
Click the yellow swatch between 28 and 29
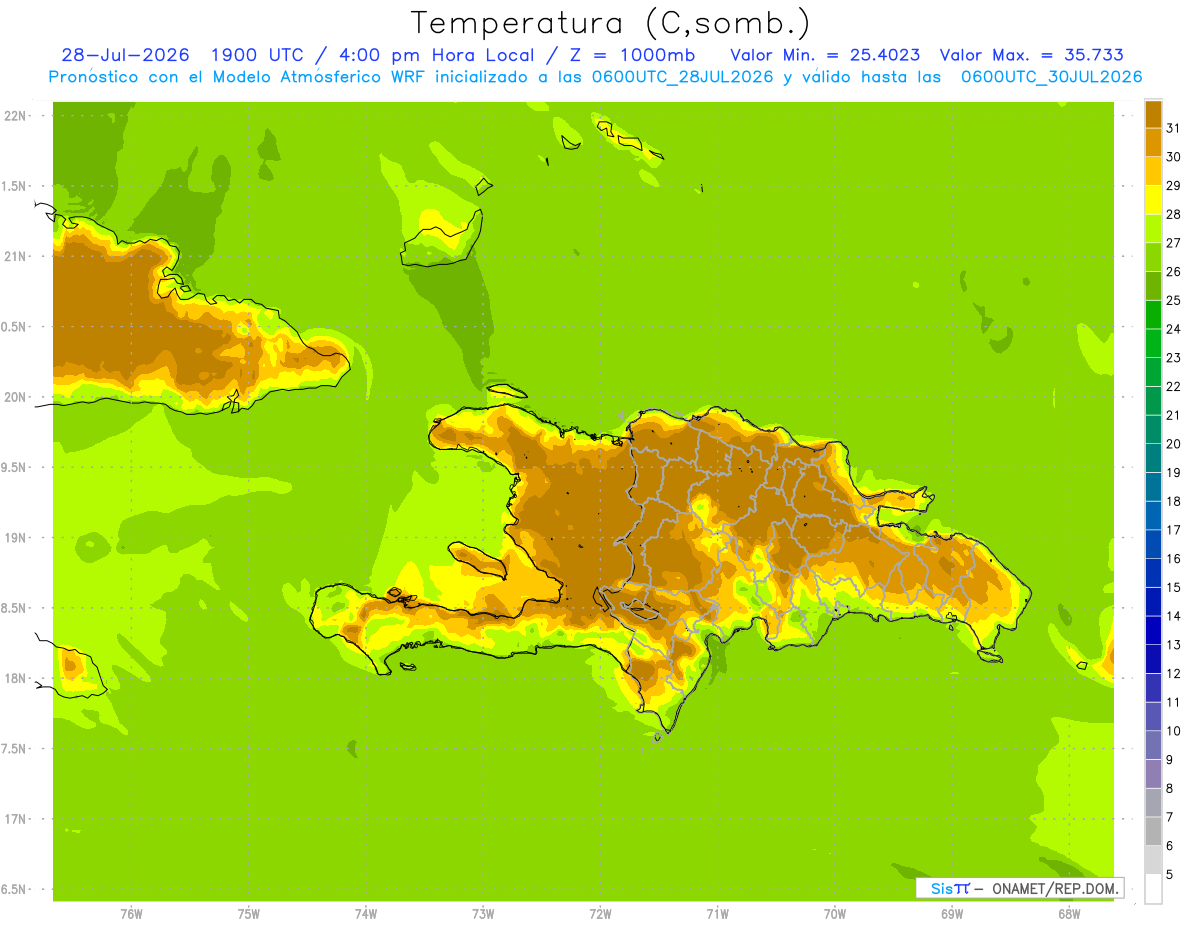[x=1153, y=200]
